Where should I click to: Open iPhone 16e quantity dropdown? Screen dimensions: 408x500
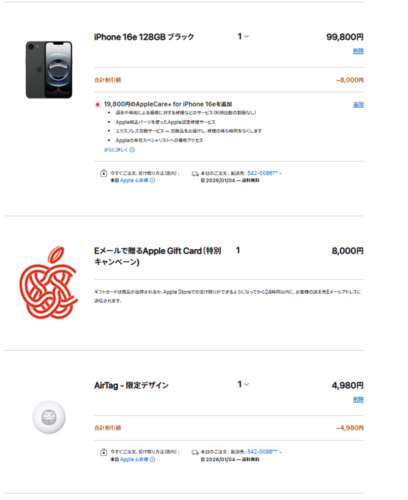pyautogui.click(x=243, y=36)
